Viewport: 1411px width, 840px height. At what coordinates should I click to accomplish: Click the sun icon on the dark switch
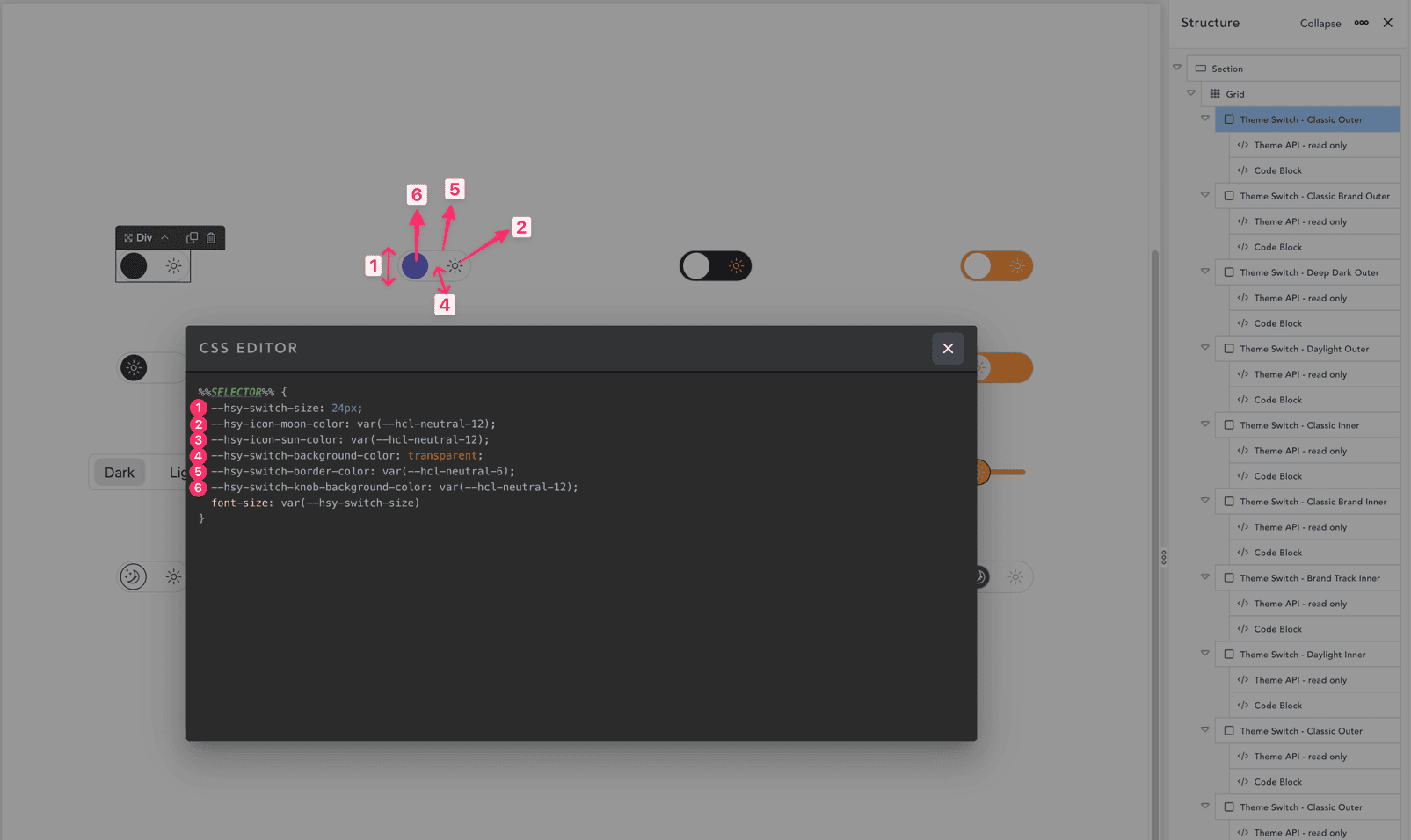[733, 265]
